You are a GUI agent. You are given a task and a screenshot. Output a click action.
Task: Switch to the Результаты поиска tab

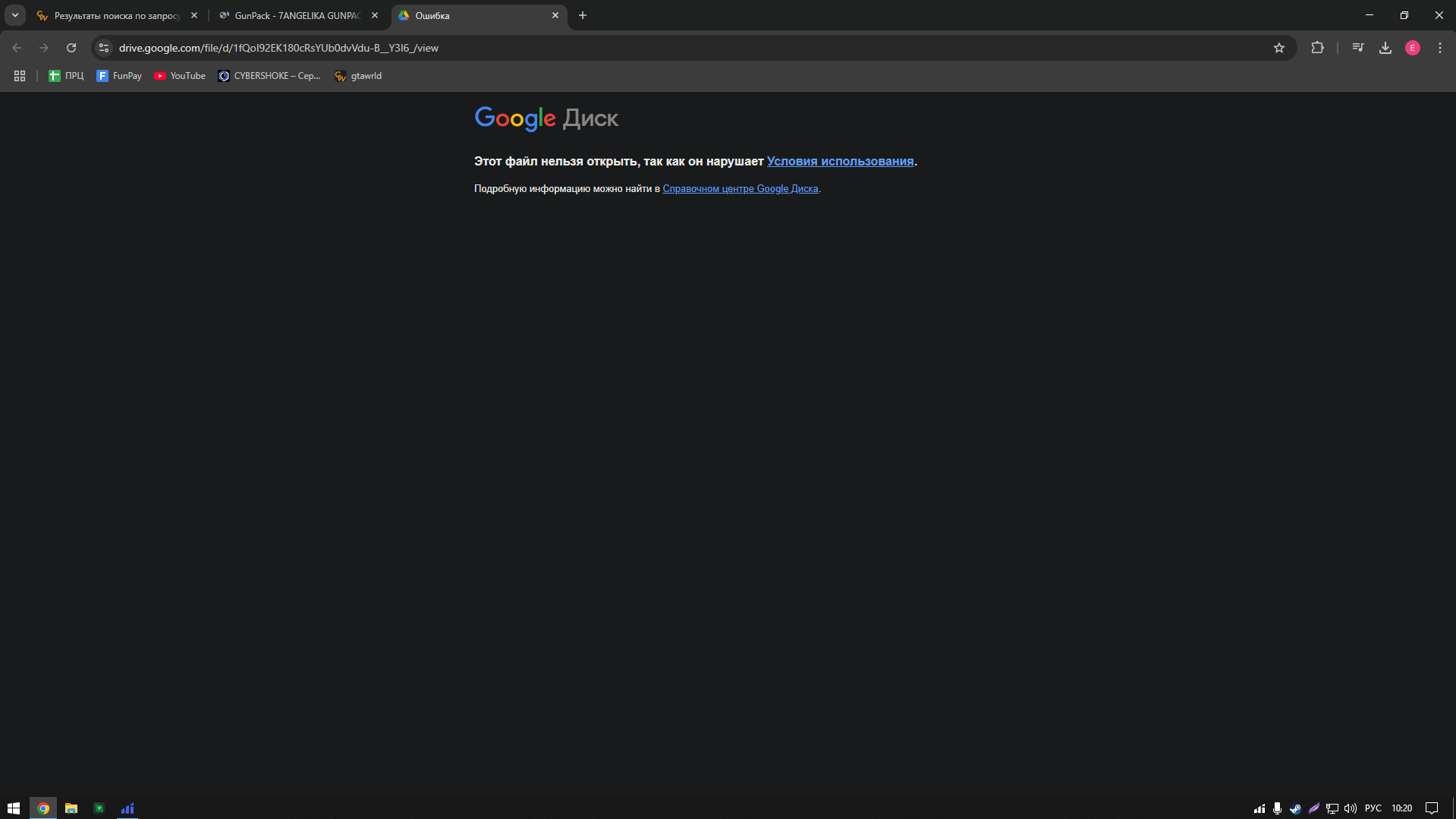(x=118, y=15)
